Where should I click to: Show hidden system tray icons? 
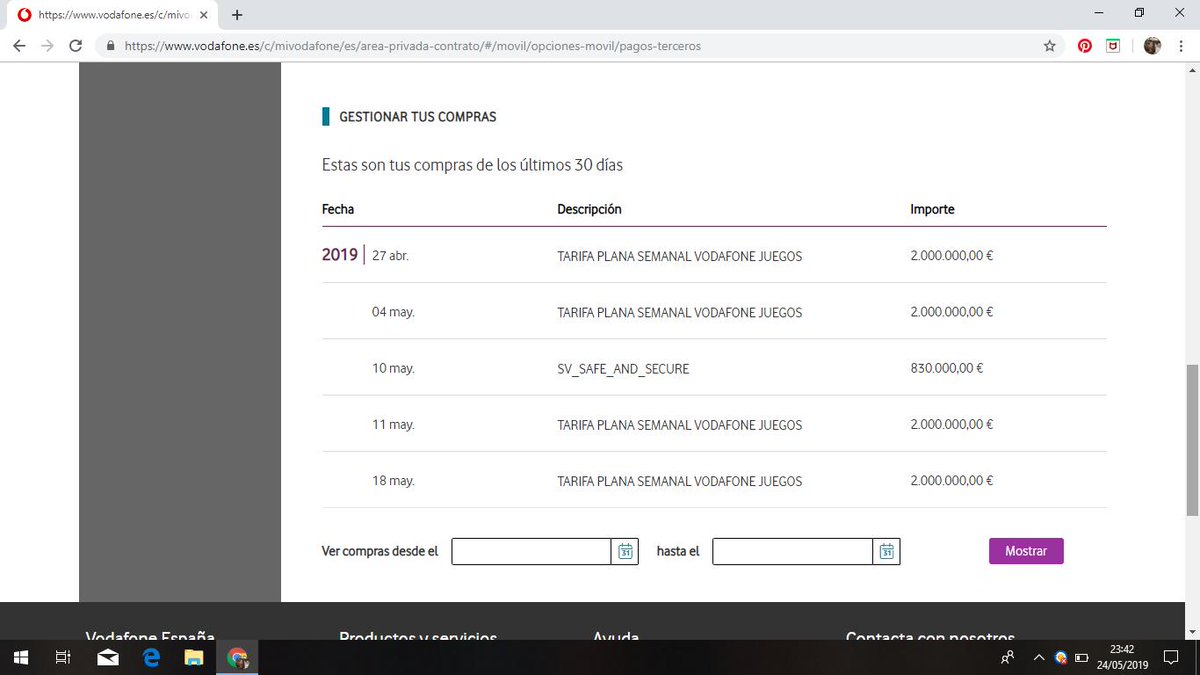(1038, 658)
